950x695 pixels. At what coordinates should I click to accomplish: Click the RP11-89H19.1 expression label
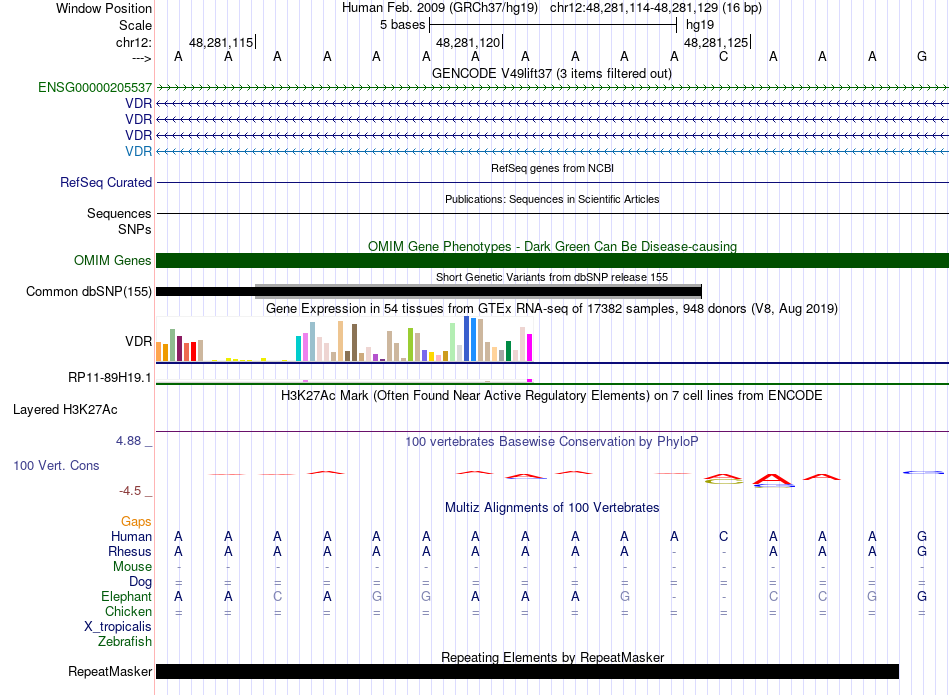tap(110, 377)
